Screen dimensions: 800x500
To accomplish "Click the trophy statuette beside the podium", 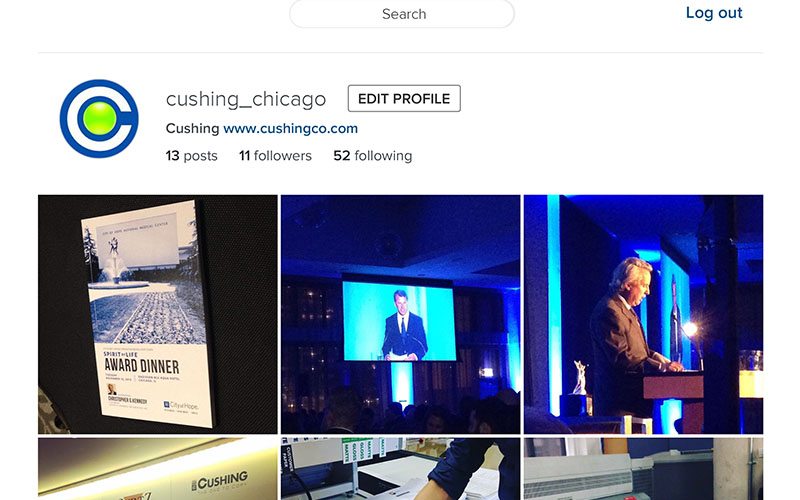I will click(x=580, y=378).
